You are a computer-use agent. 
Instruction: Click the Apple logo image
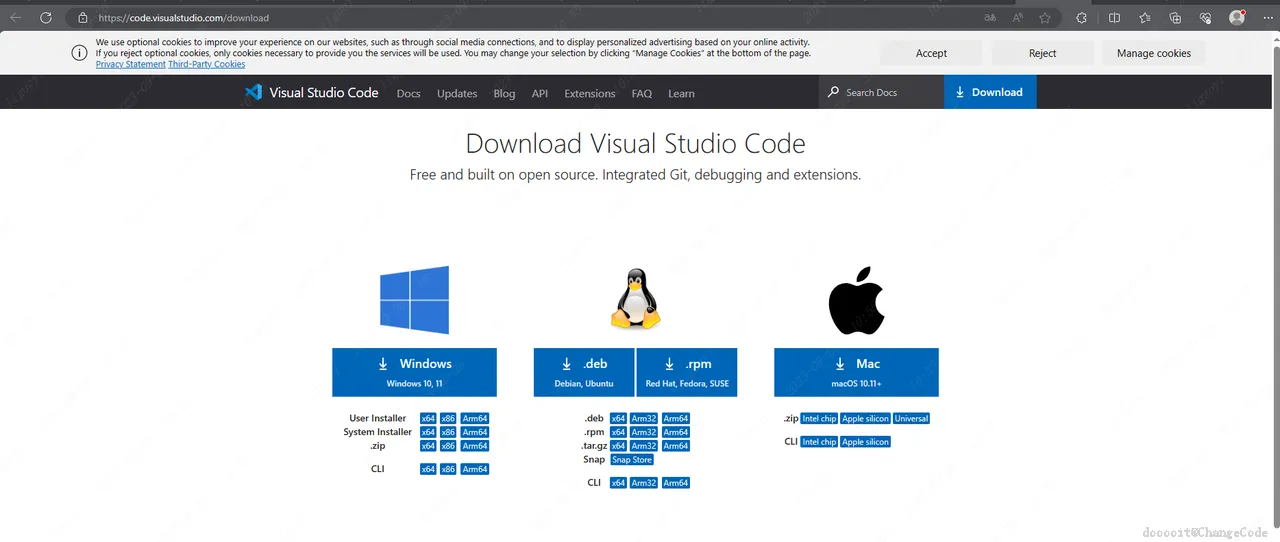tap(857, 299)
